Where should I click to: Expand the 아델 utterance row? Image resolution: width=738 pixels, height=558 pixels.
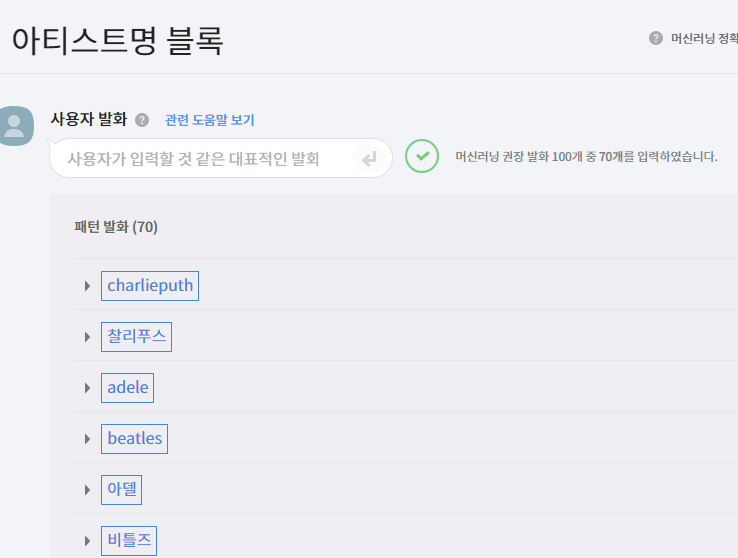[87, 490]
